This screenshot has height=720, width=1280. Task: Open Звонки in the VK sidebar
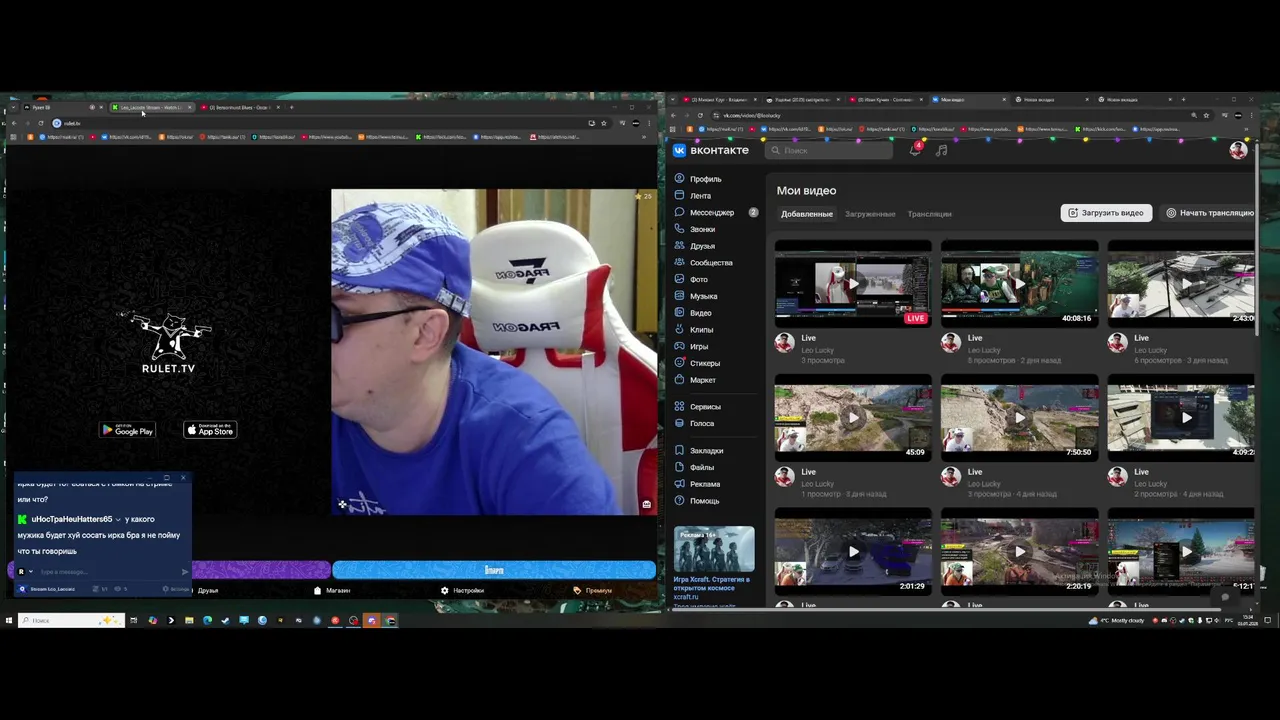[695, 229]
